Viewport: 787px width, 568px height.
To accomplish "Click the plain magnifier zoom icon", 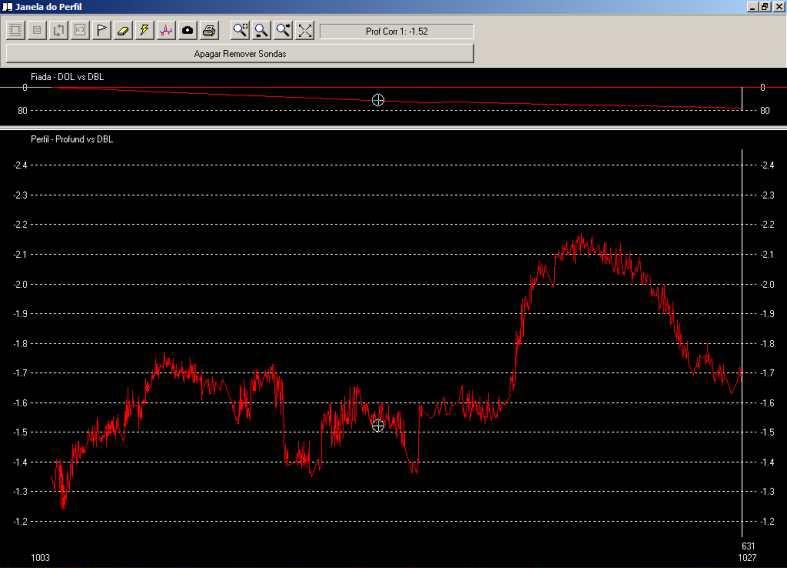I will pos(262,31).
